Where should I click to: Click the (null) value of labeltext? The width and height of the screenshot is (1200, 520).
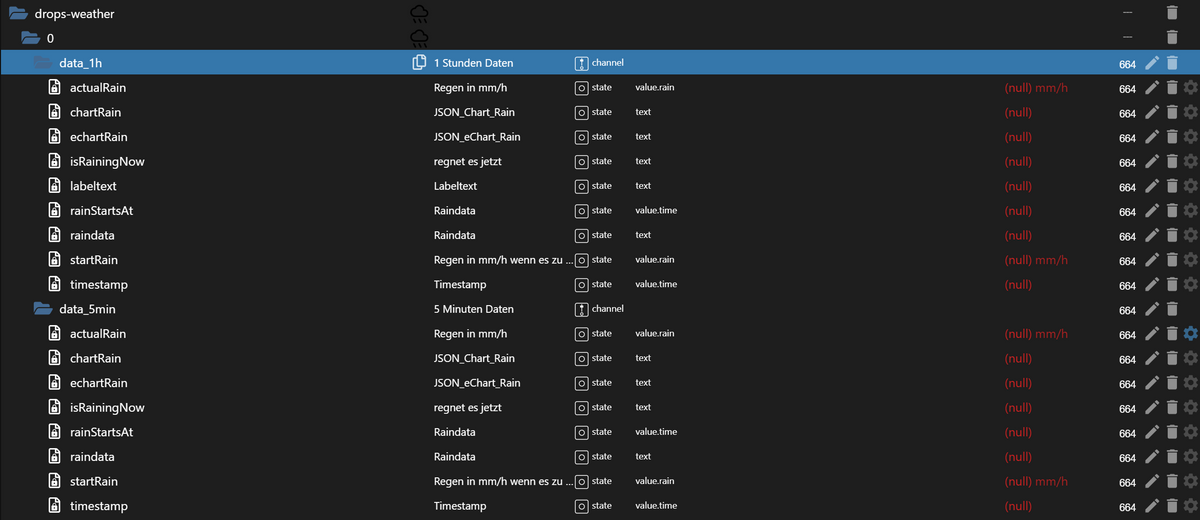click(1018, 186)
